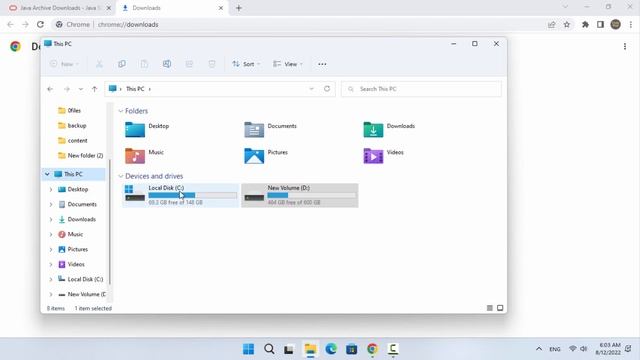Expand the Desktop tree node

(x=51, y=189)
